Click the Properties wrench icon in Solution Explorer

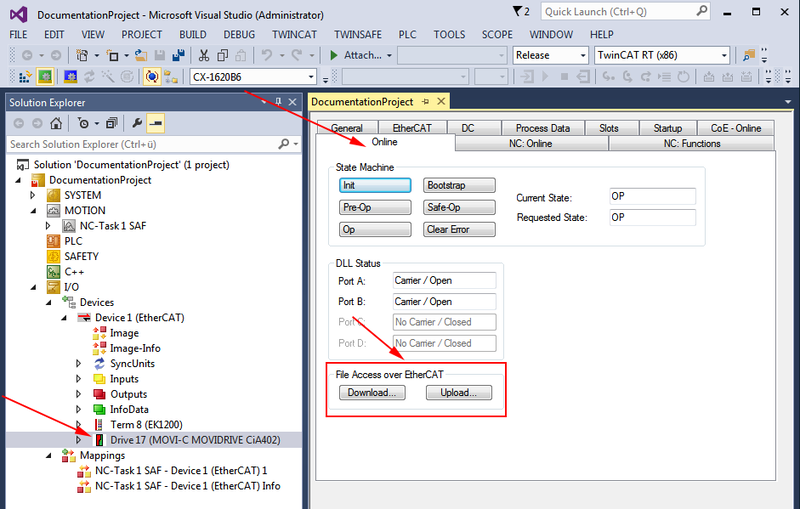(138, 123)
